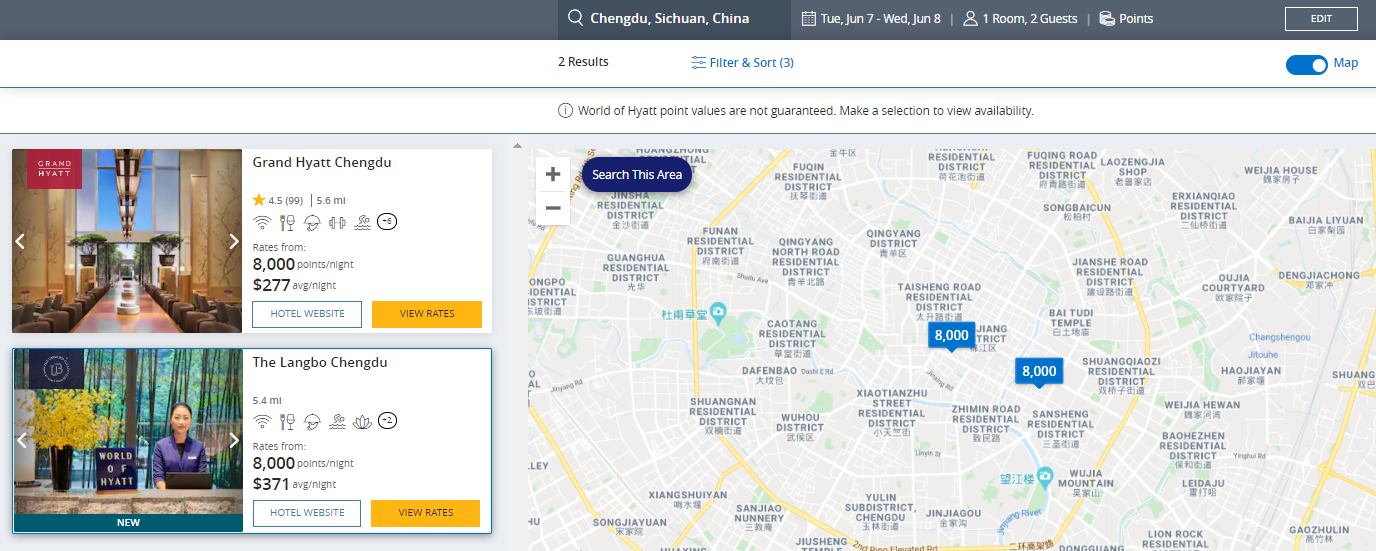The height and width of the screenshot is (551, 1376).
Task: Show 2 more amenities for The Langbo Chengdu
Action: pyautogui.click(x=387, y=420)
